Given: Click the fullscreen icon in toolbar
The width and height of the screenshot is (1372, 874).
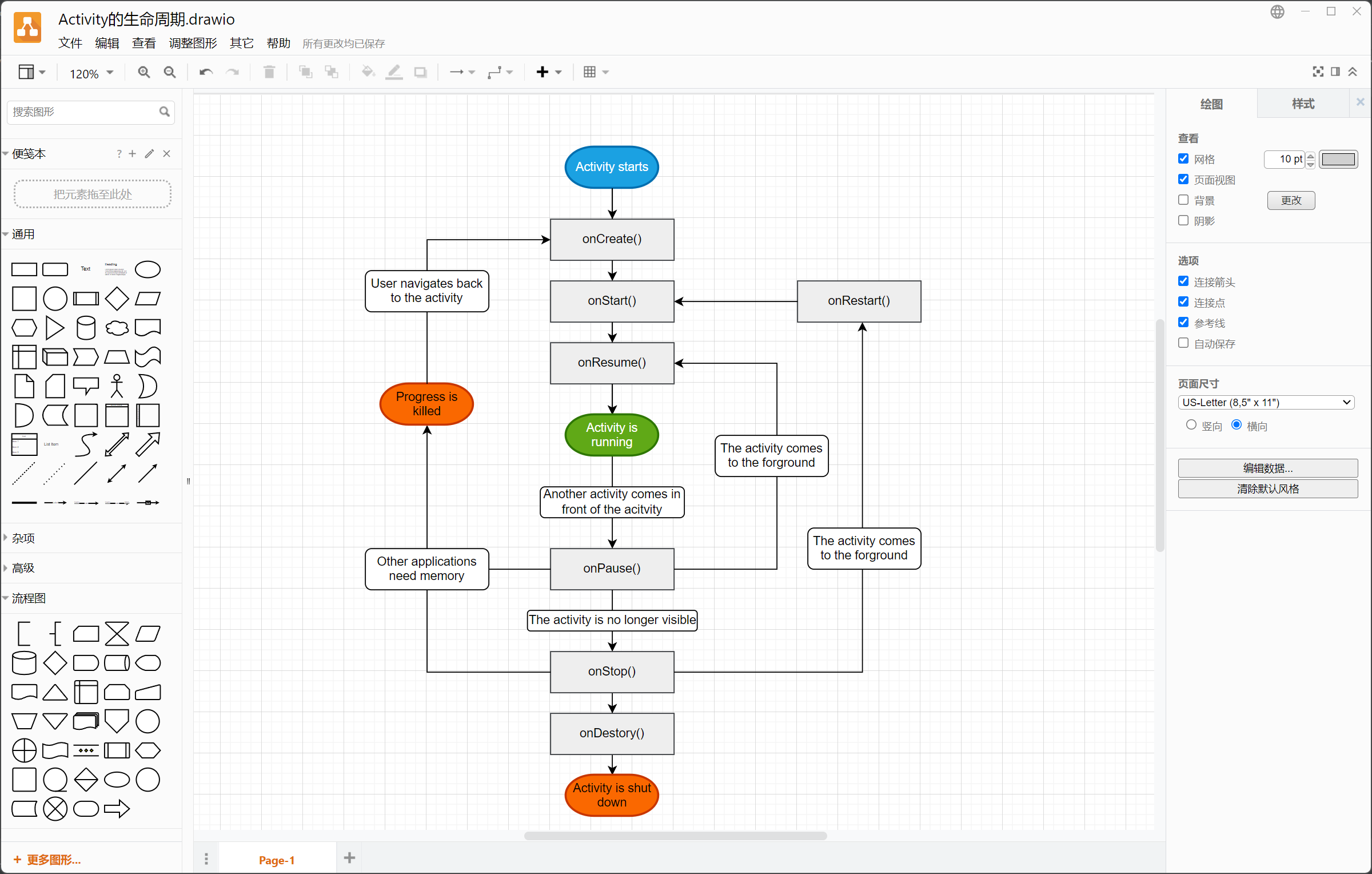Looking at the screenshot, I should [1318, 71].
